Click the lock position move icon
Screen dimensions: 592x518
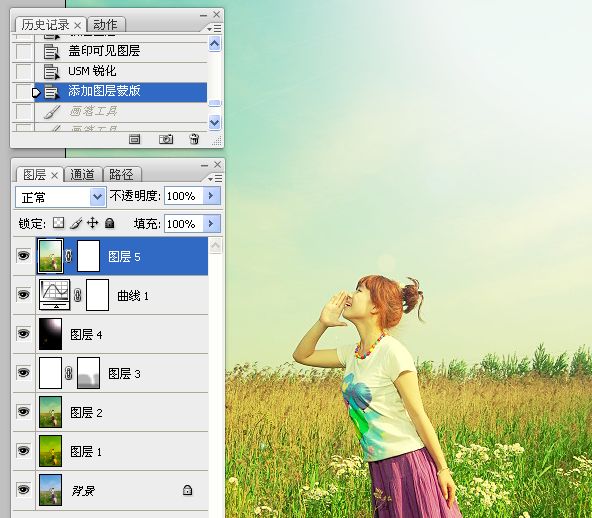92,223
